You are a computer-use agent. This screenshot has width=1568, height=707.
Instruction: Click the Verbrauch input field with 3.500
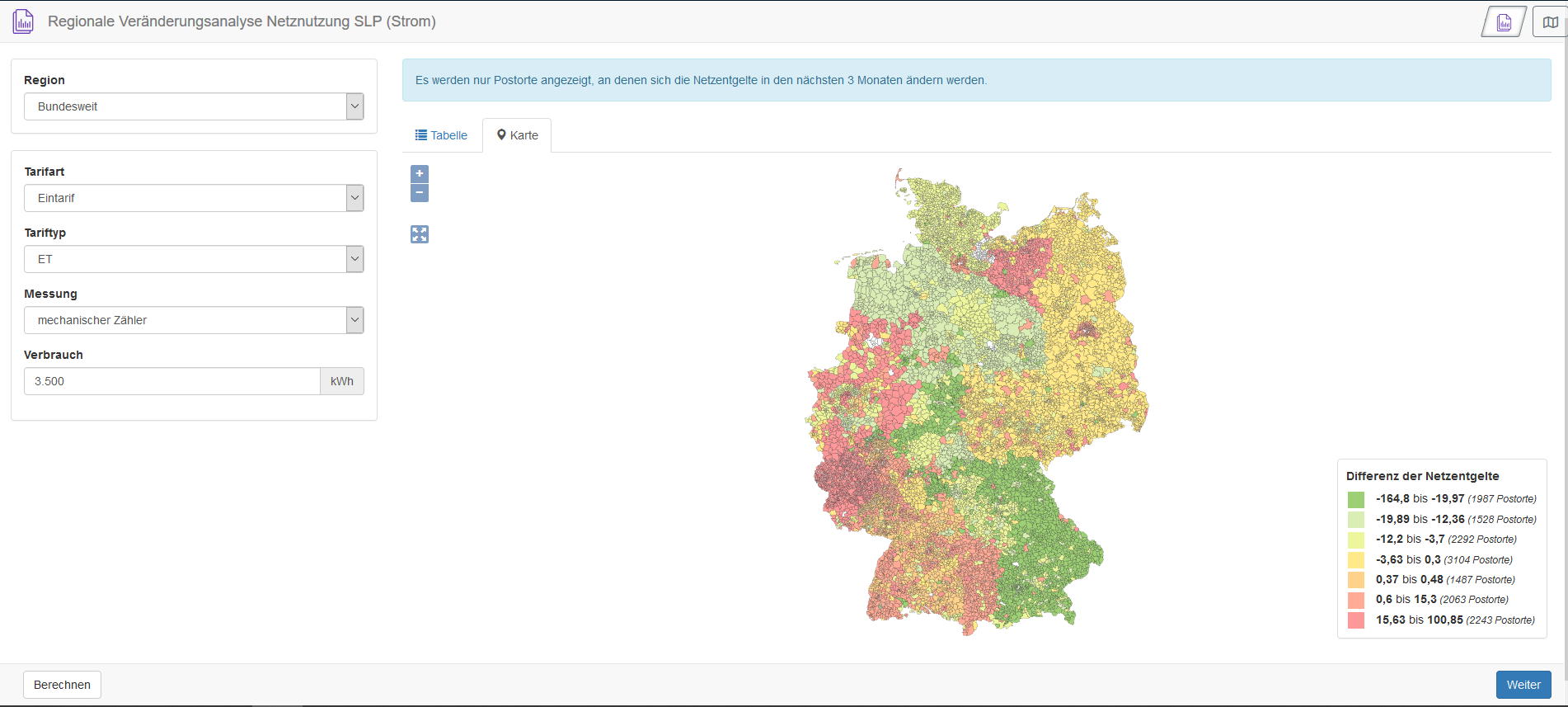tap(172, 381)
